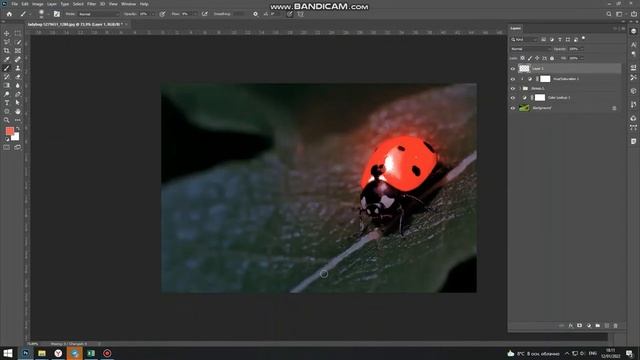Select Layer 1 thumbnail
The height and width of the screenshot is (360, 640).
524,69
